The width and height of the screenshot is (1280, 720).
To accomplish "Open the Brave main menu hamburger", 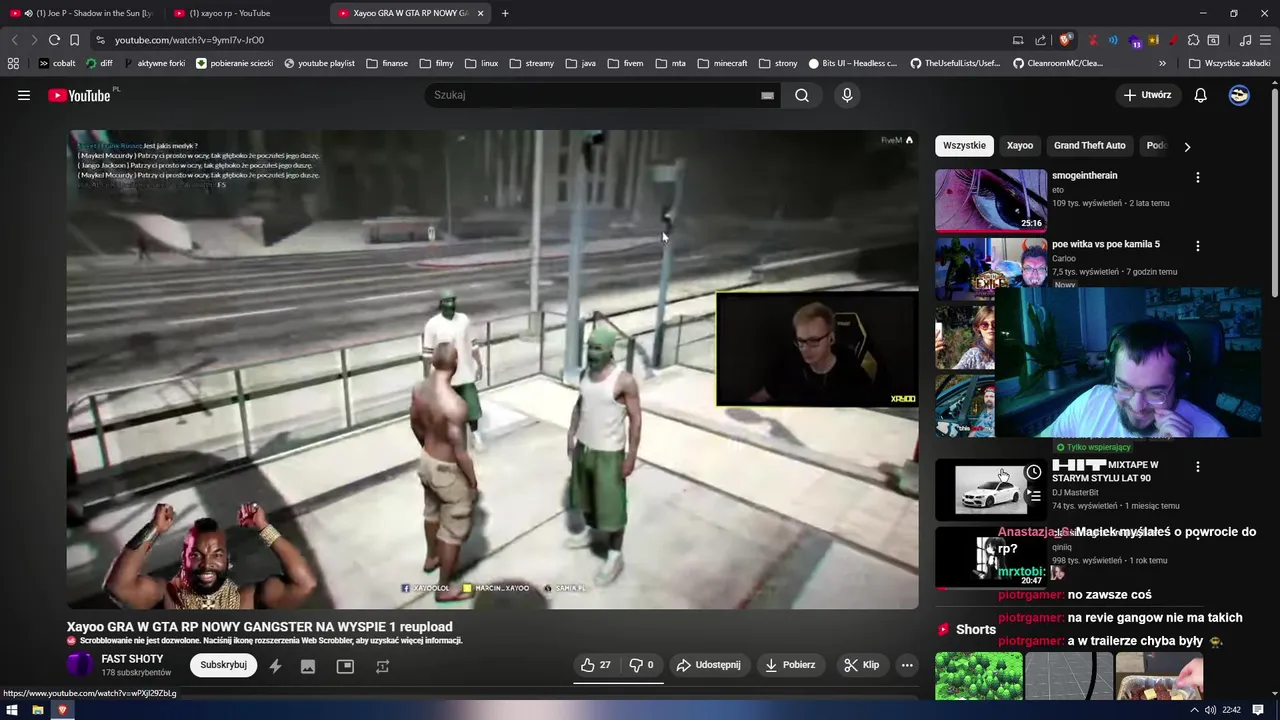I will pos(1265,40).
